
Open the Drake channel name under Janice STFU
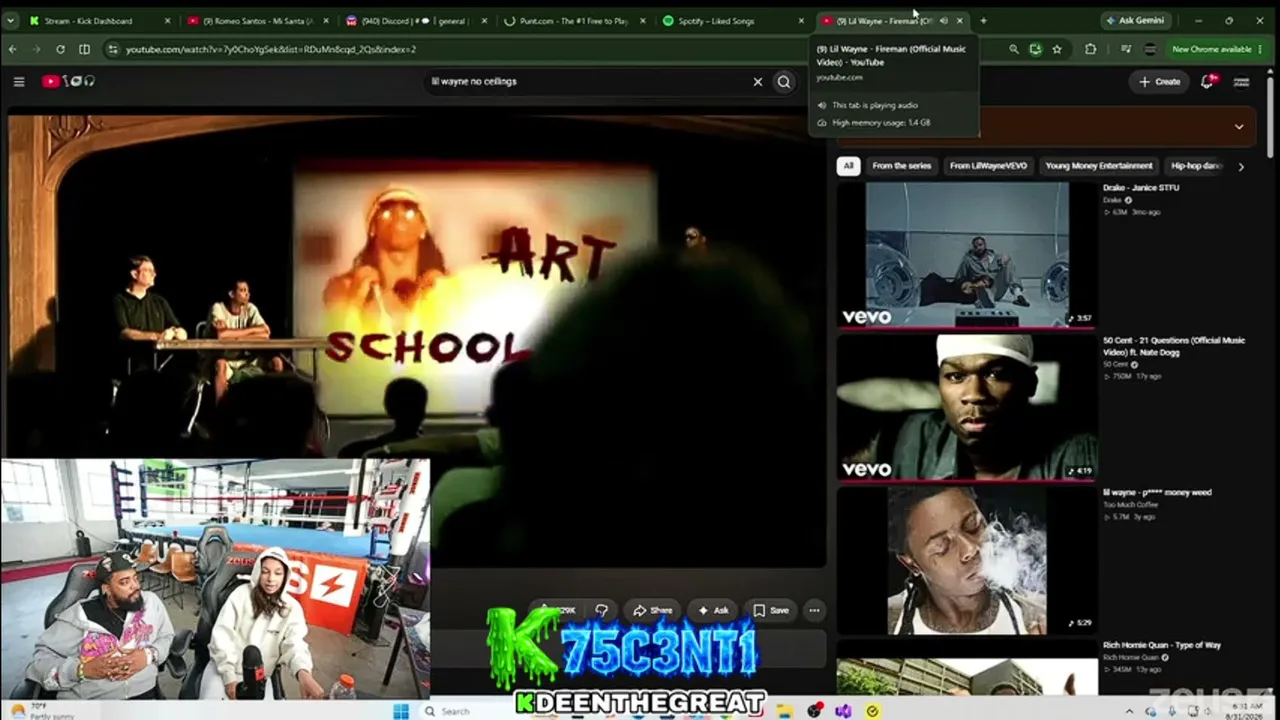pos(1113,200)
